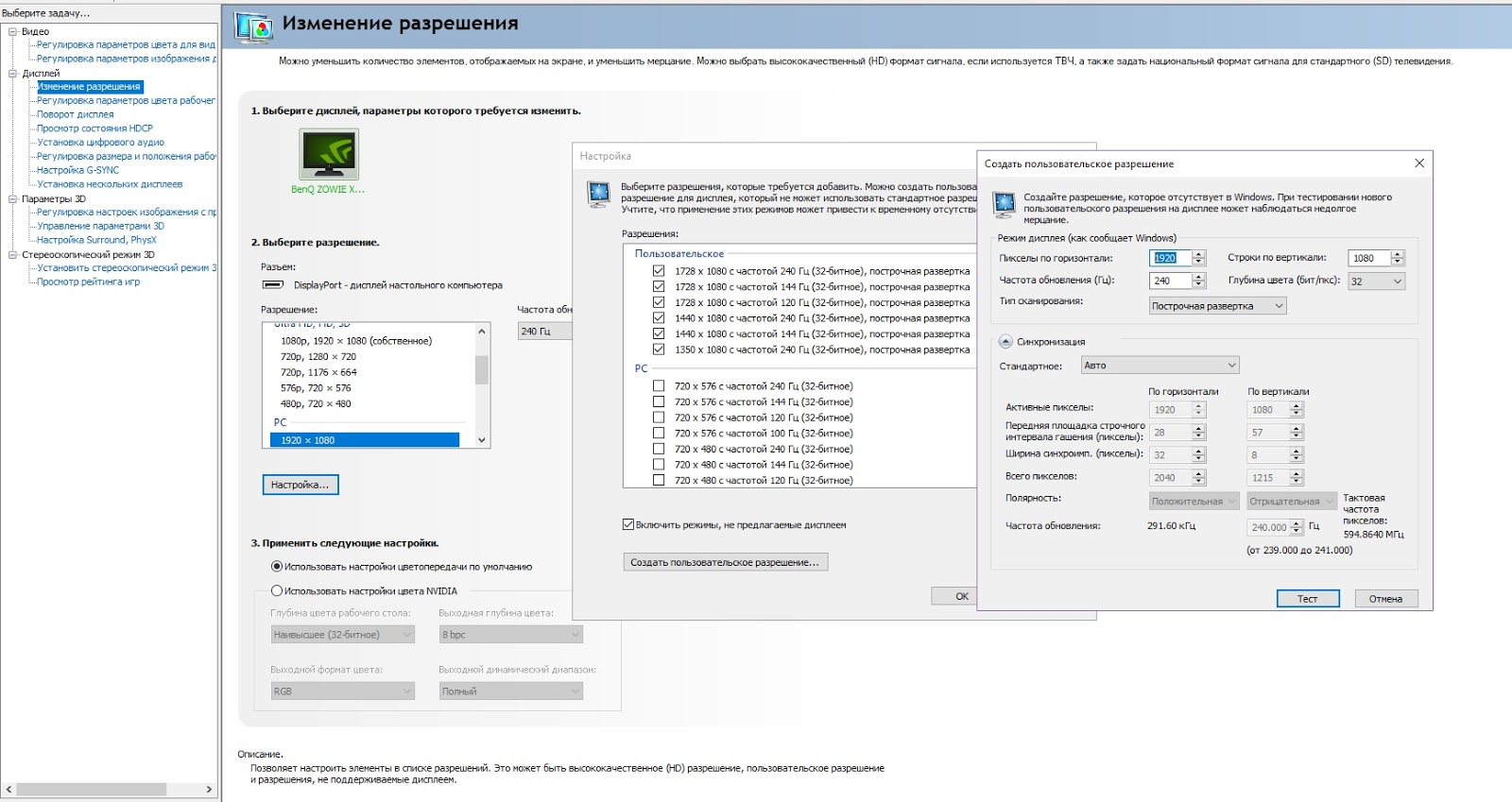
Task: Open the Тип сканирования dropdown
Action: tap(1217, 306)
